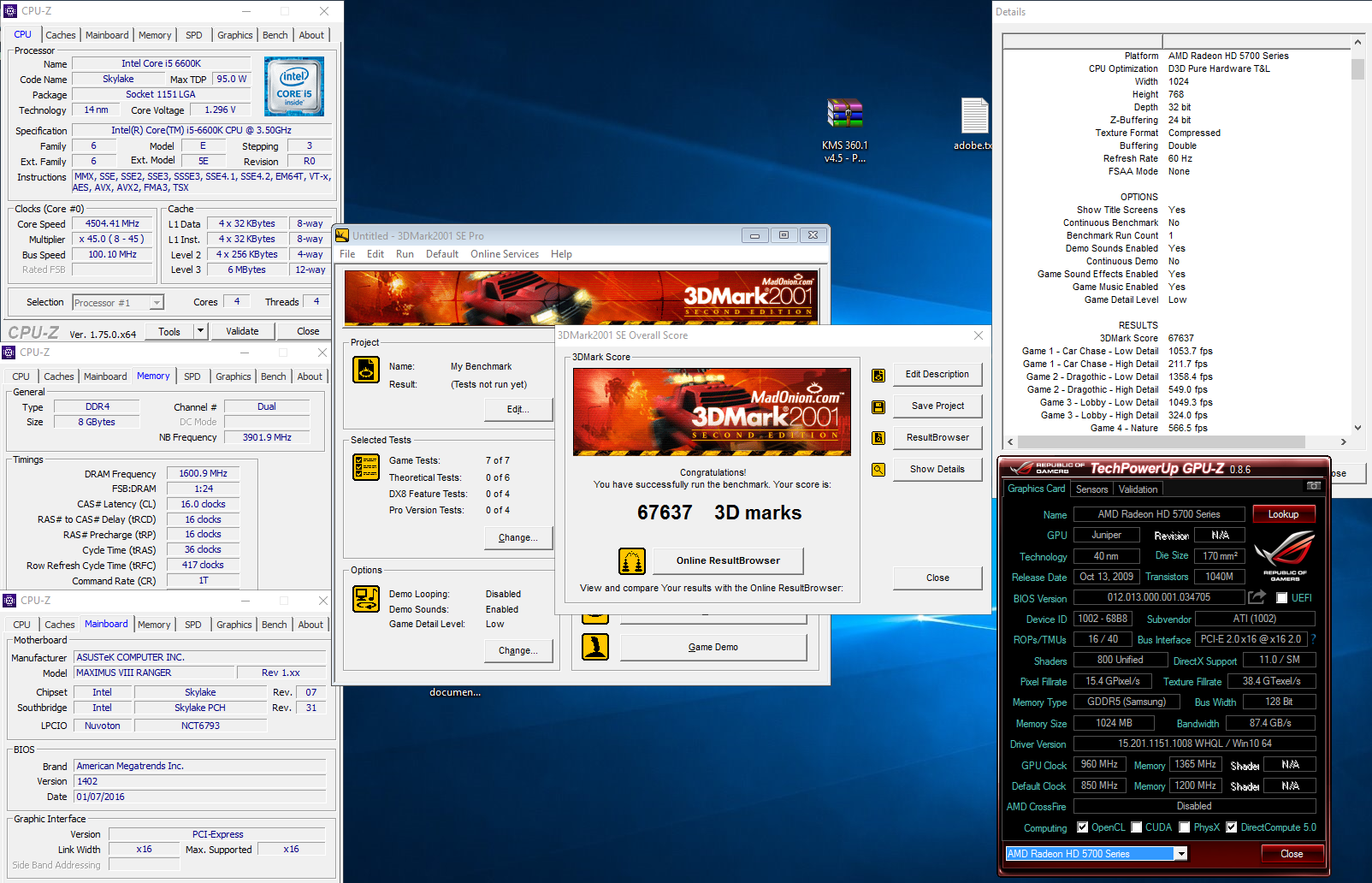Image resolution: width=1372 pixels, height=883 pixels.
Task: Click the Bus Interface question mark in GPU-Z
Action: pyautogui.click(x=1313, y=639)
